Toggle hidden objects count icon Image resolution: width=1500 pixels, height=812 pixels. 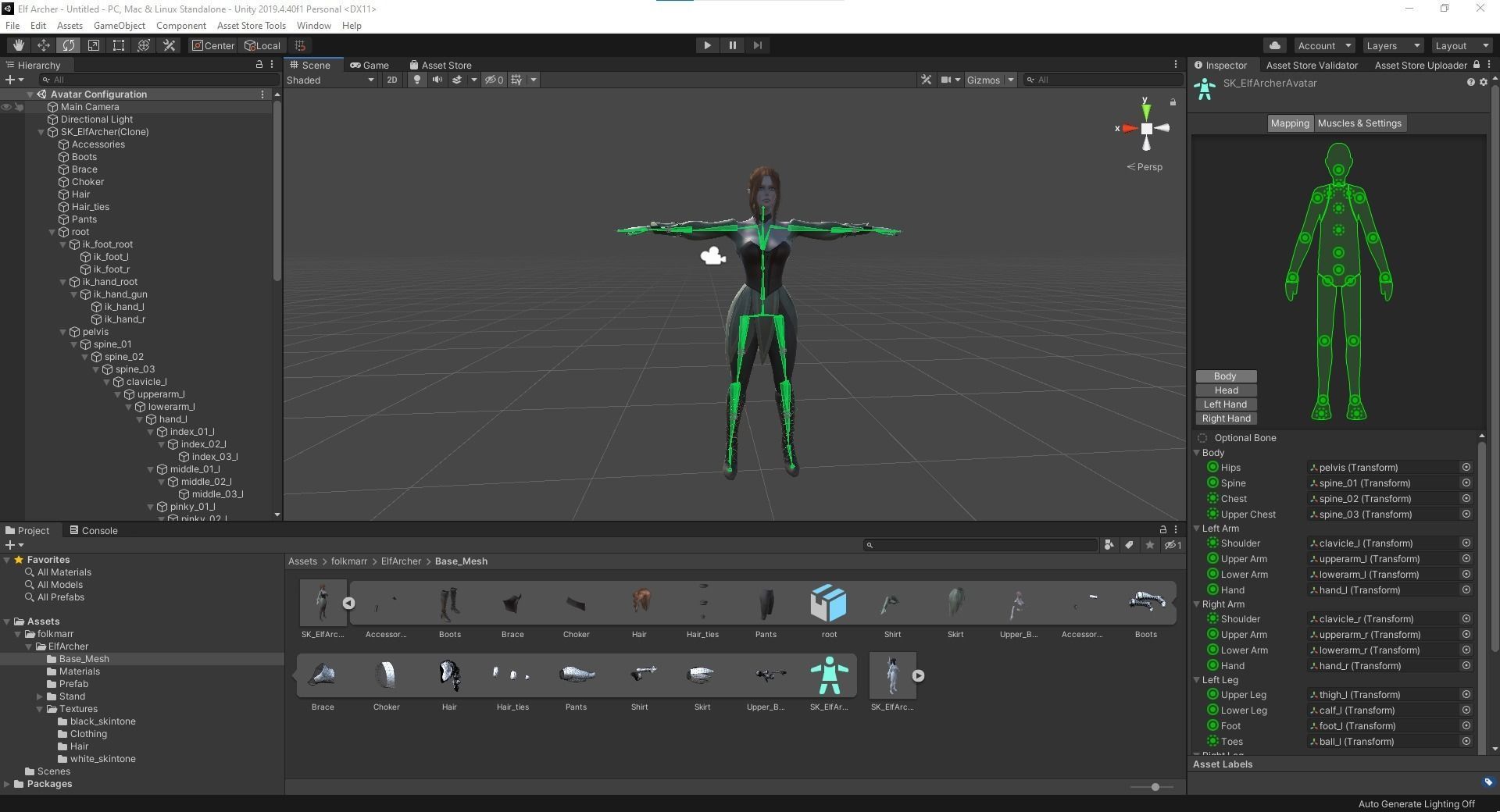pos(494,80)
